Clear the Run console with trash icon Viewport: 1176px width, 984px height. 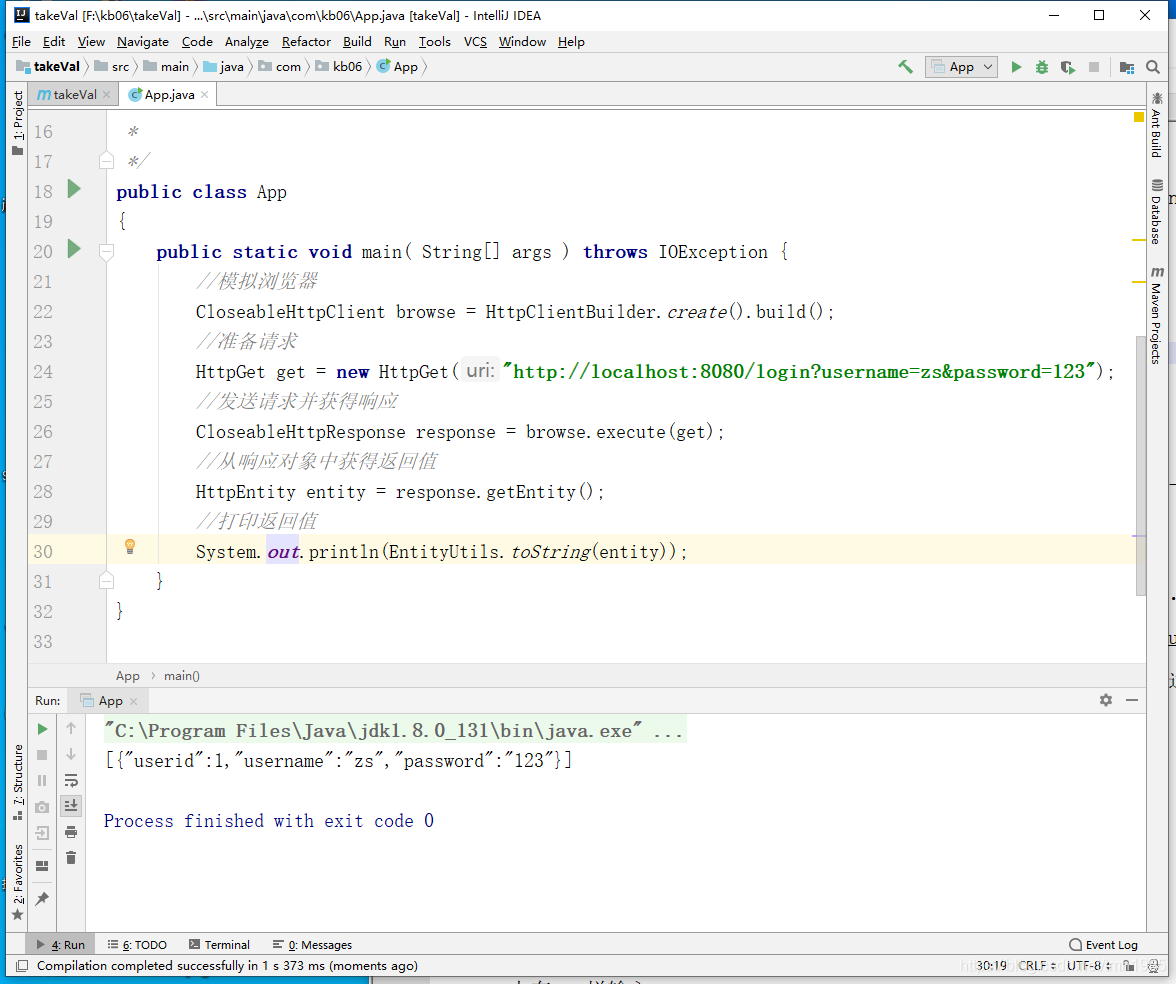click(x=70, y=857)
